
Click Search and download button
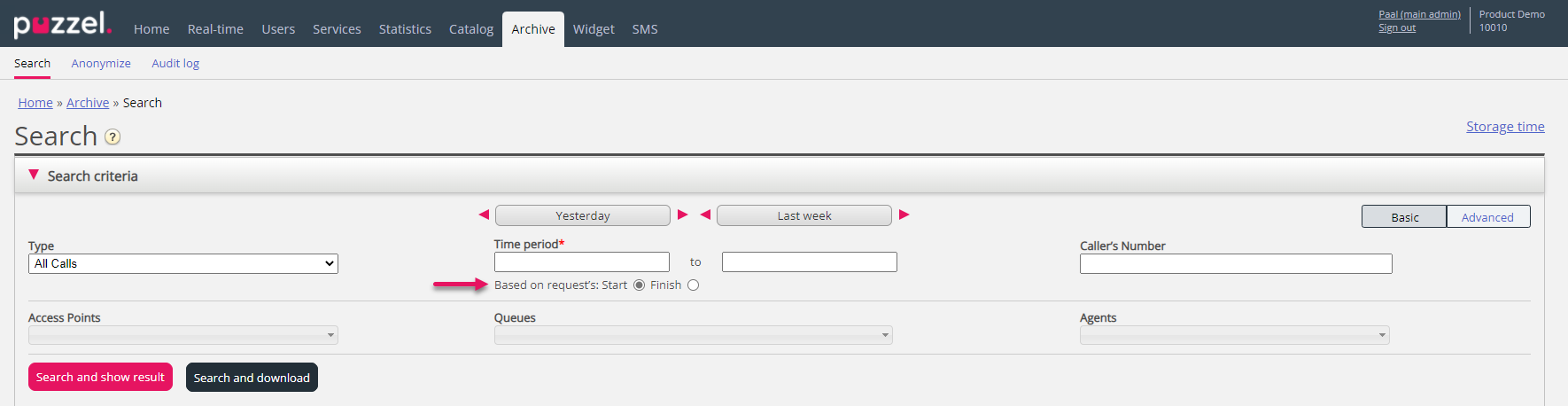[252, 378]
